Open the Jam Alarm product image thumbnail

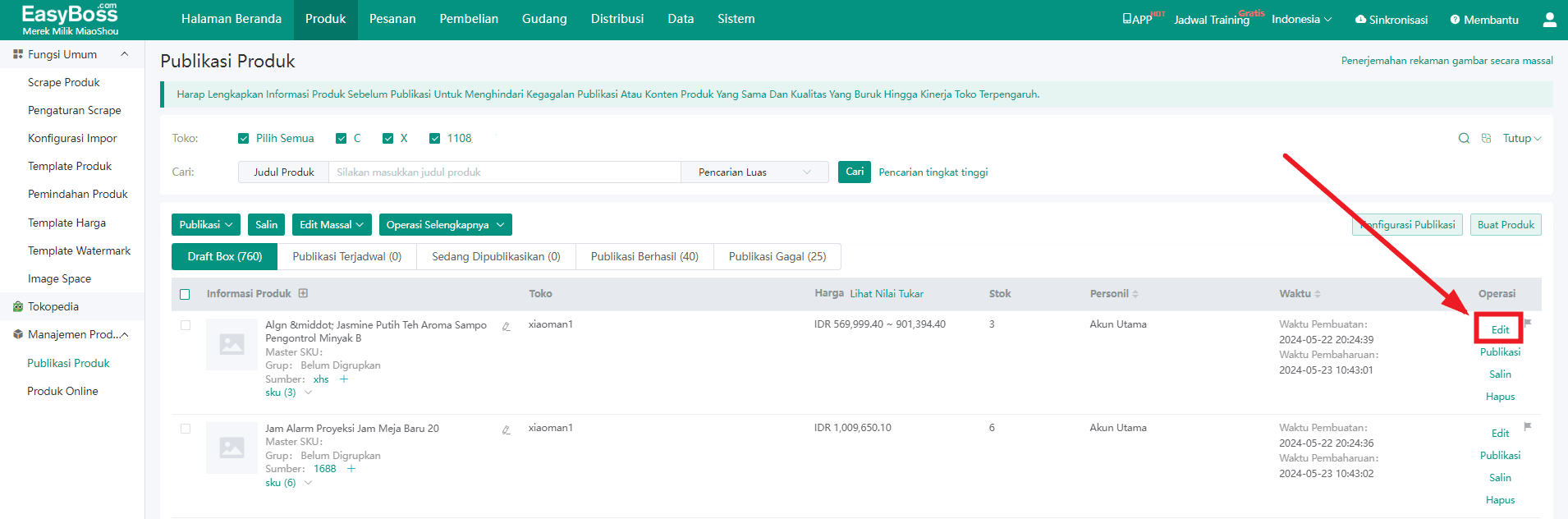232,448
